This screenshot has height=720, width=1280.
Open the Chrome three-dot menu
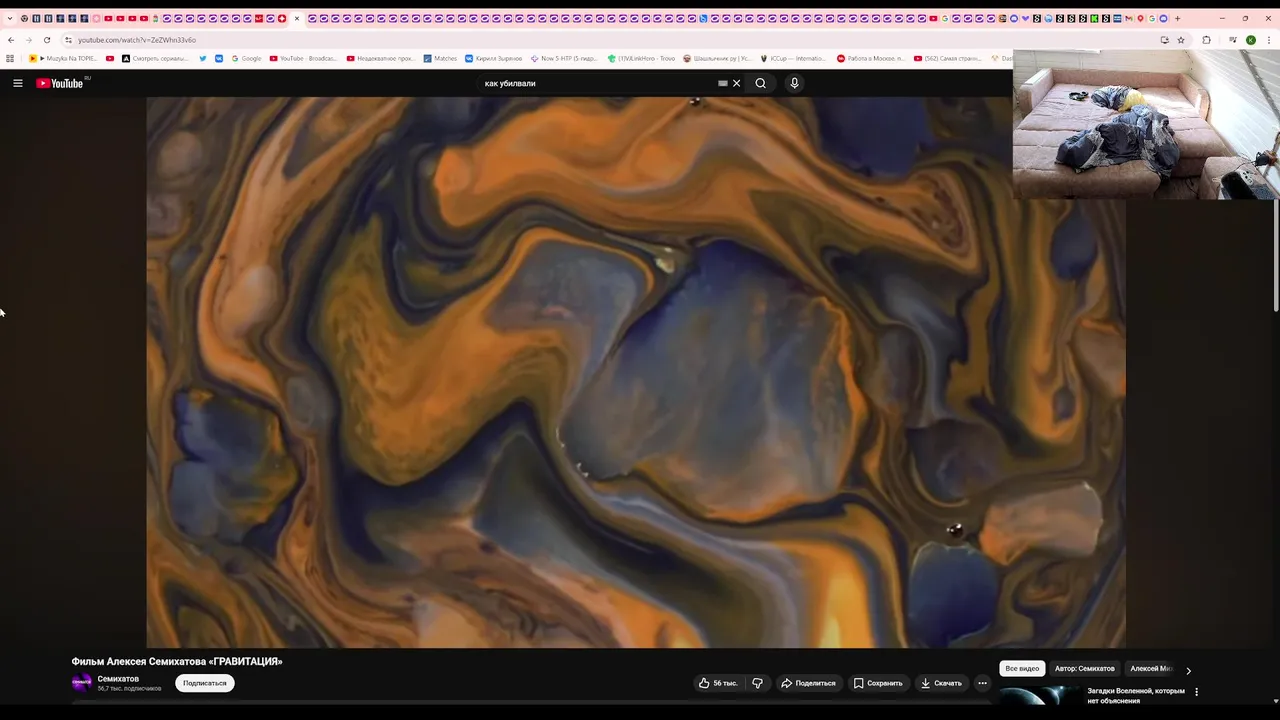[1269, 40]
